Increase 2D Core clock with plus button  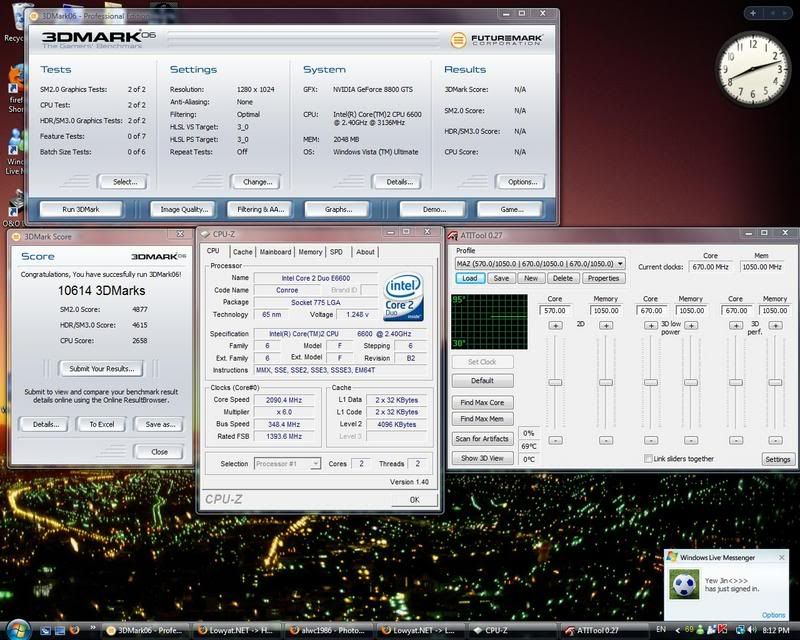(555, 325)
